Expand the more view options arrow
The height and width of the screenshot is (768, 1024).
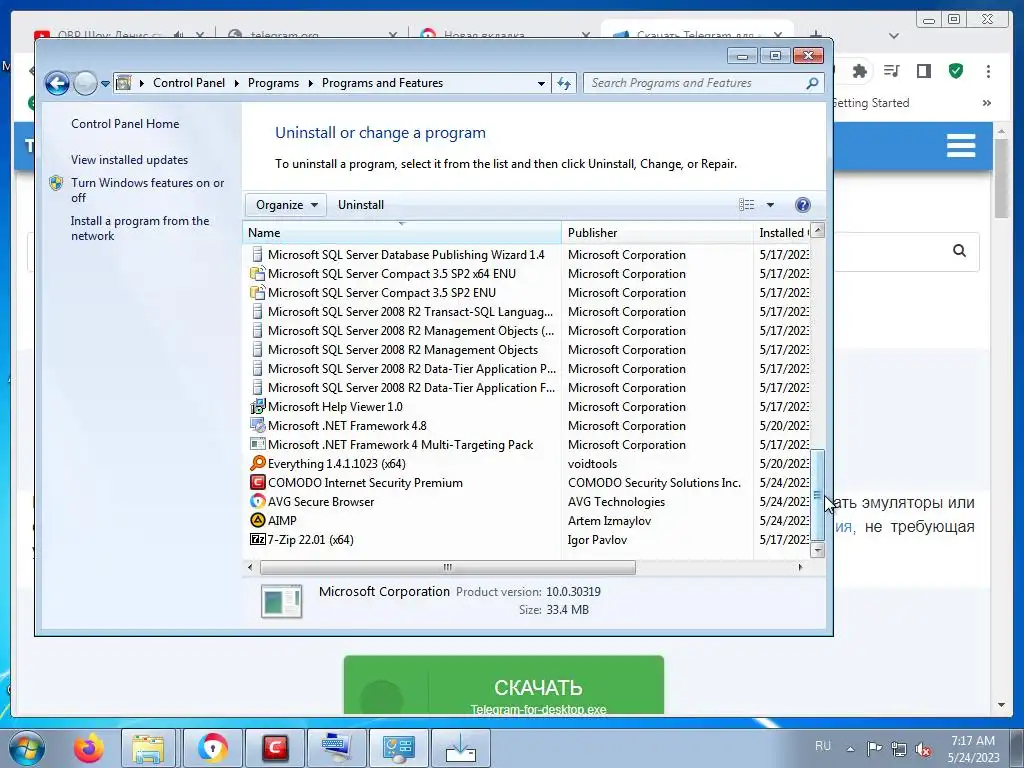[770, 205]
